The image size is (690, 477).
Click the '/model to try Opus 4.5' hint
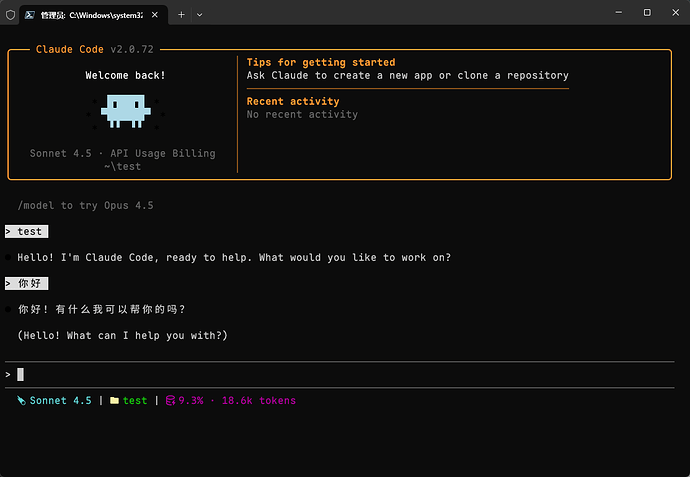[x=85, y=205]
